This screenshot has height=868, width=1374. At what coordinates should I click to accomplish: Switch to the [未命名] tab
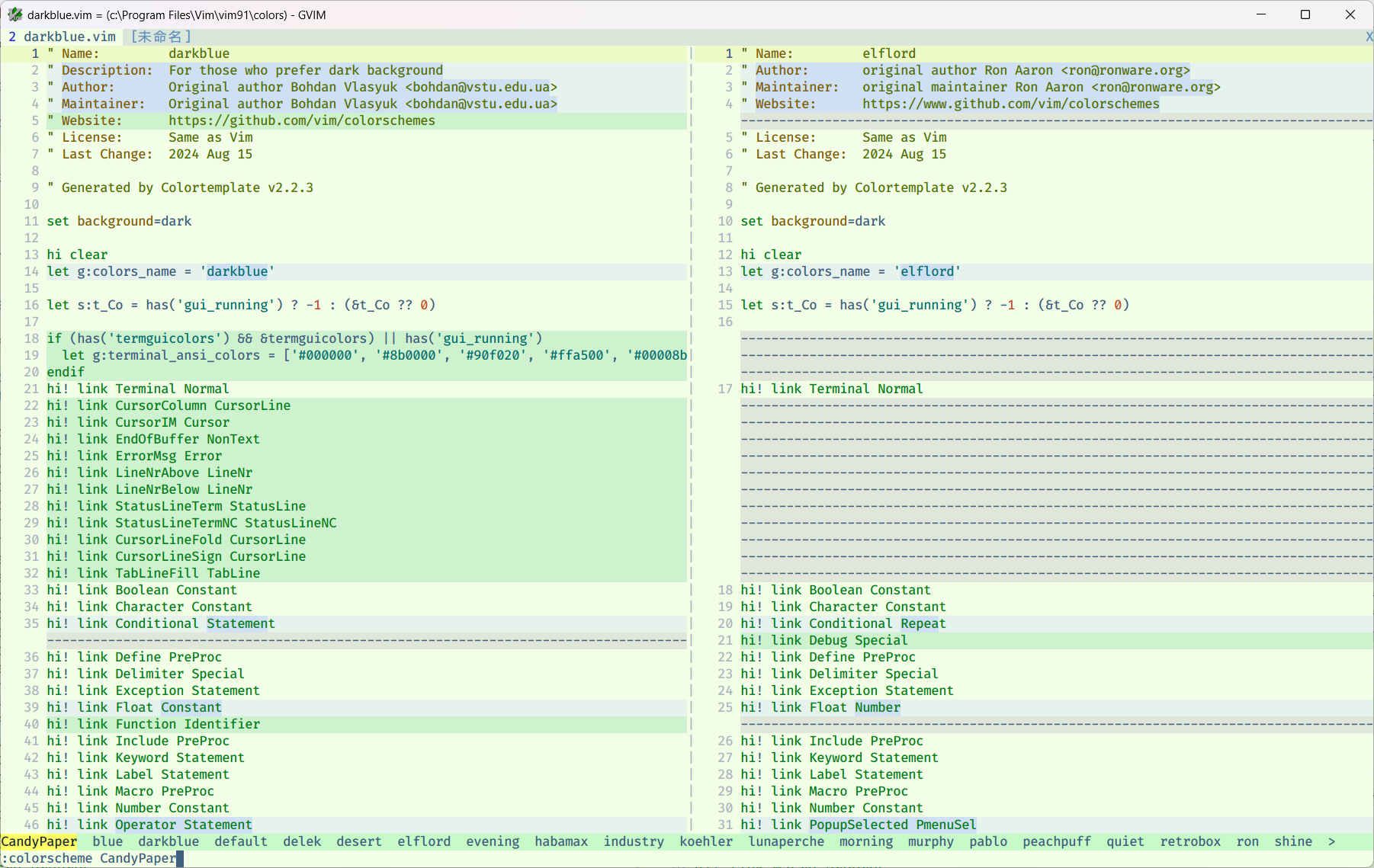pos(161,37)
